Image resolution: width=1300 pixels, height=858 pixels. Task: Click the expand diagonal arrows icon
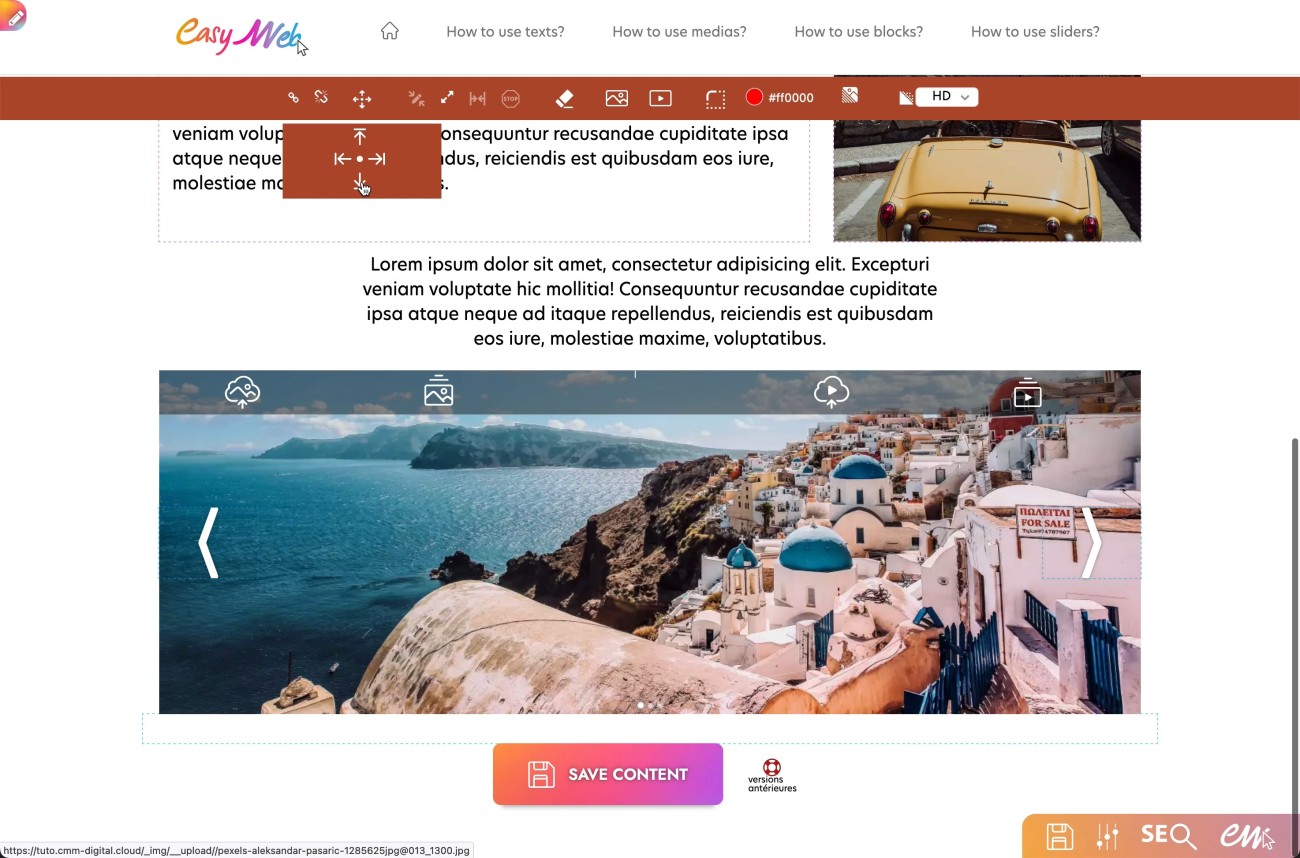coord(447,97)
